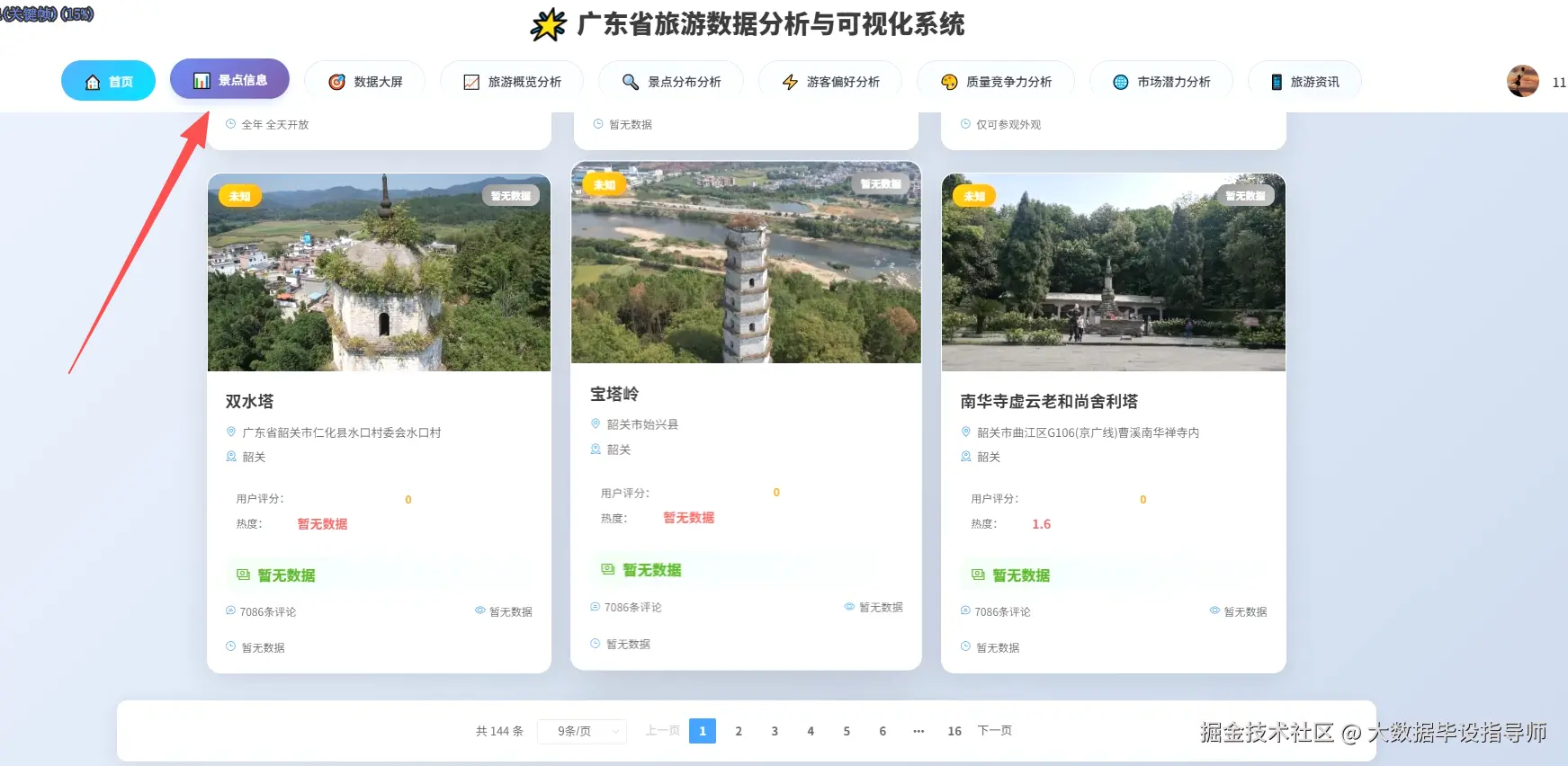Click the globe icon of 市场潜力分析
Image resolution: width=1568 pixels, height=766 pixels.
point(1121,82)
